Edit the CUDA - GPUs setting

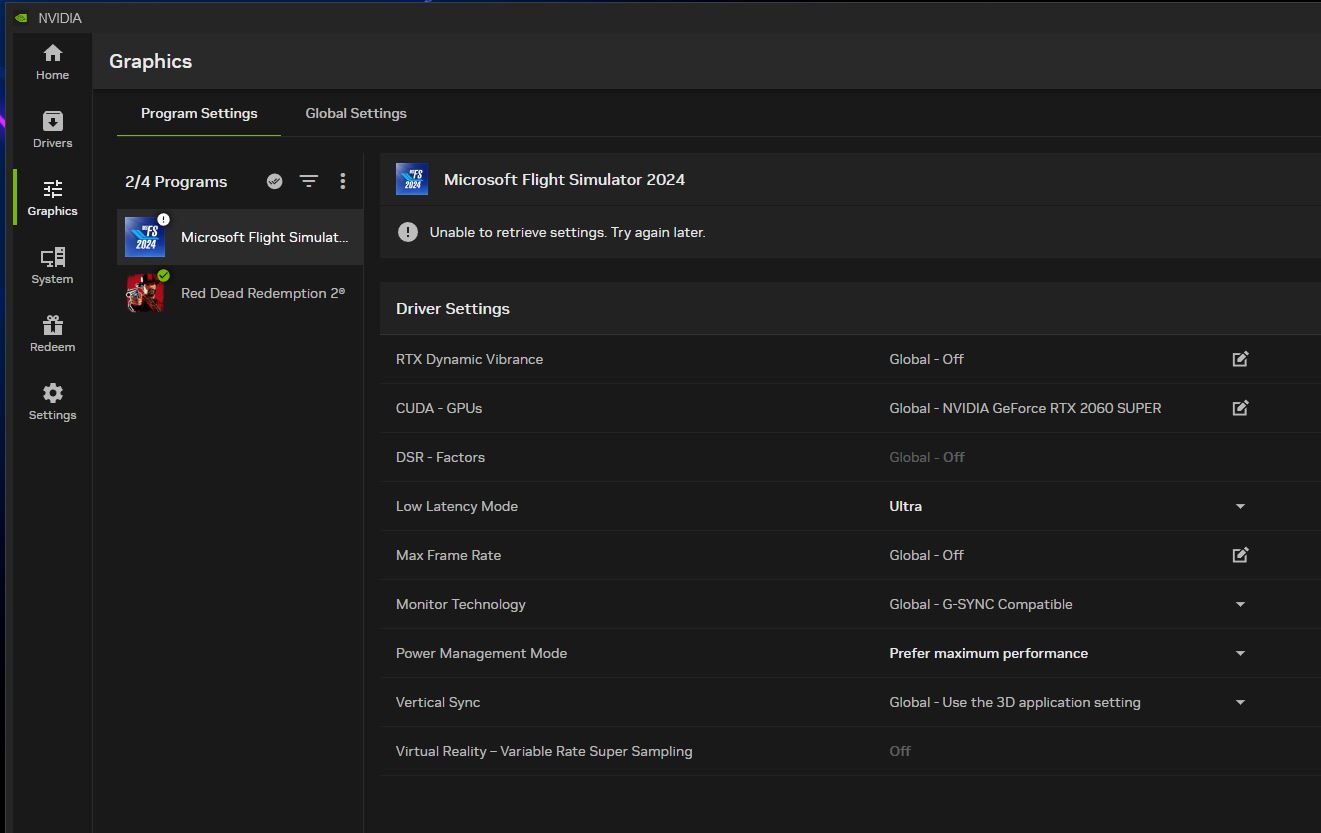[x=1239, y=407]
